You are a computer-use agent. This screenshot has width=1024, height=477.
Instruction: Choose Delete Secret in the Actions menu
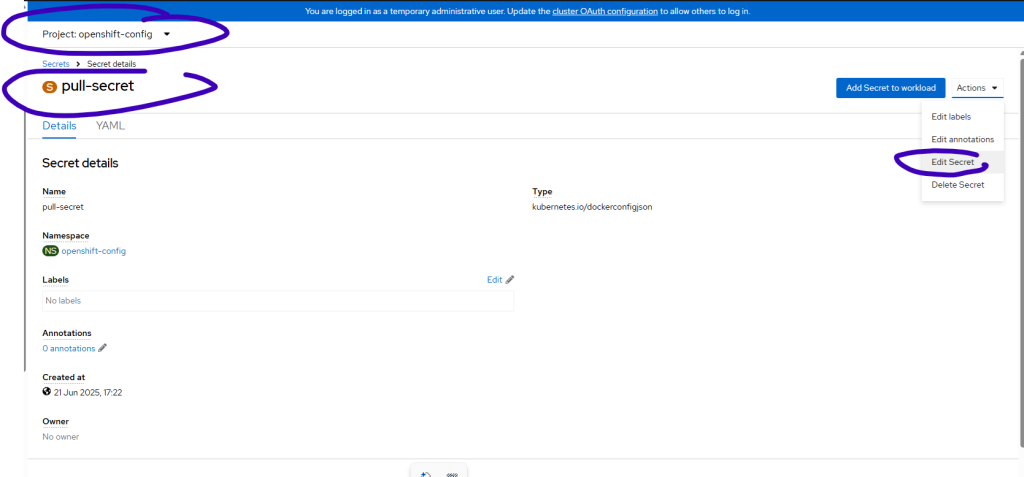[x=957, y=184]
